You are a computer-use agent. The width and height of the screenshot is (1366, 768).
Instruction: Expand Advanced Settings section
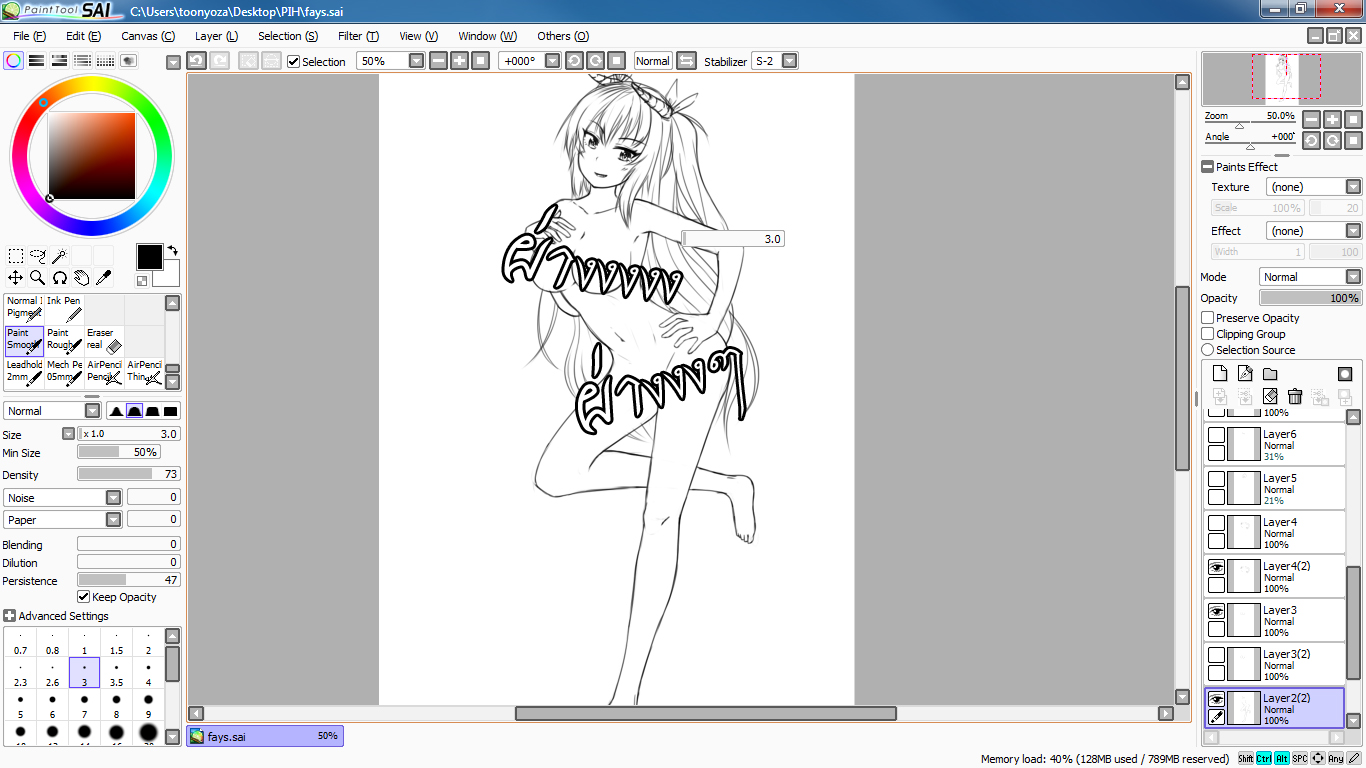click(x=9, y=616)
